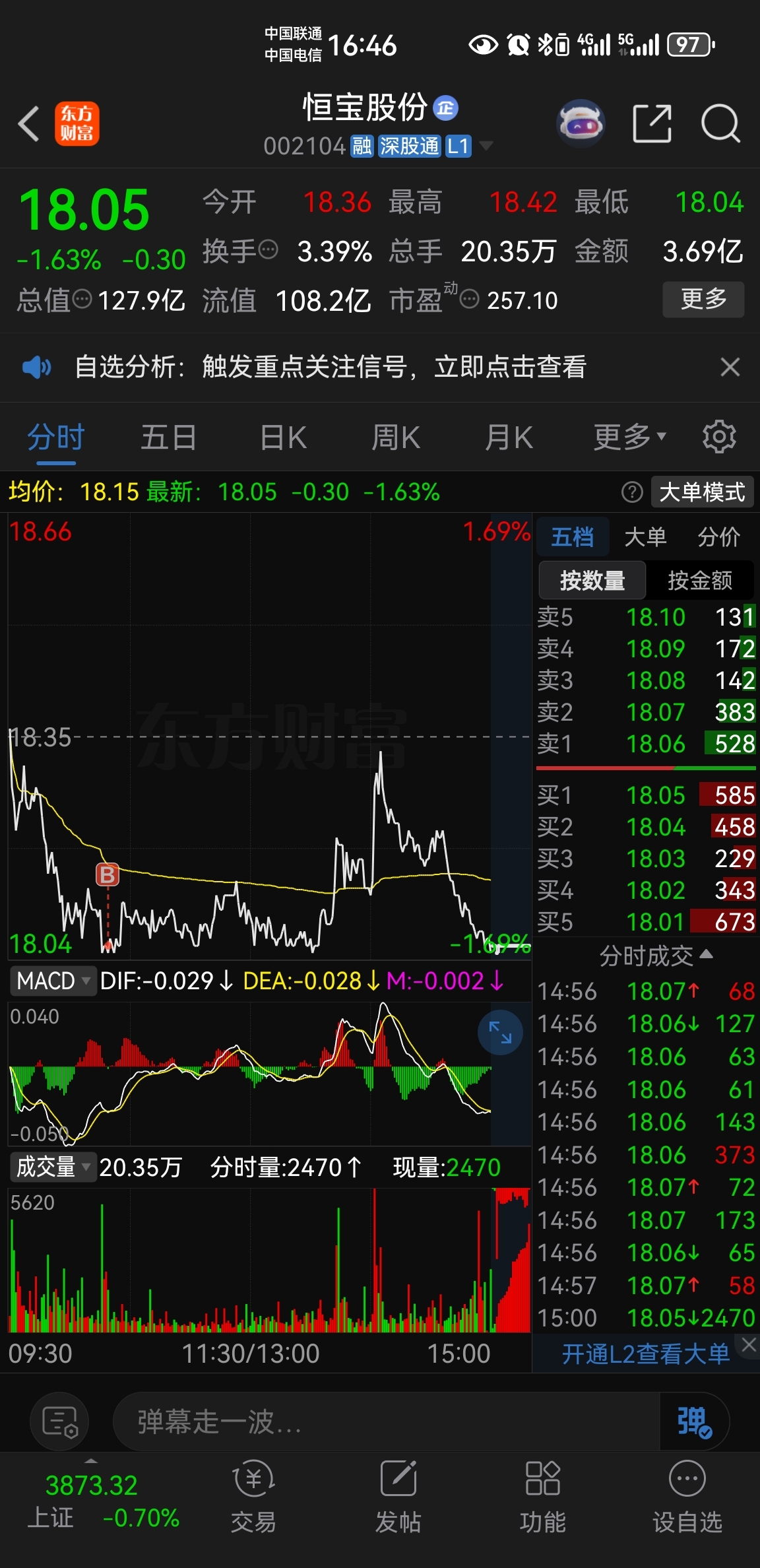The width and height of the screenshot is (760, 1568).
Task: Enable 大单模式 mode
Action: 702,492
